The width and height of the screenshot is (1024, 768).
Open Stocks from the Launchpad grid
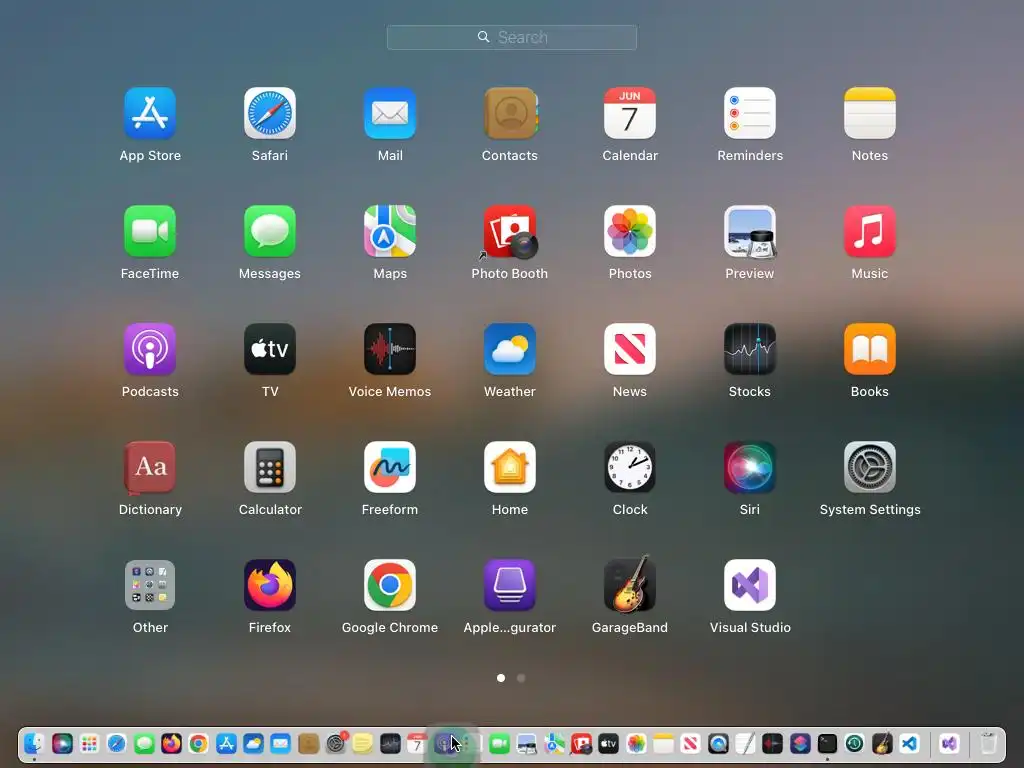[x=750, y=349]
